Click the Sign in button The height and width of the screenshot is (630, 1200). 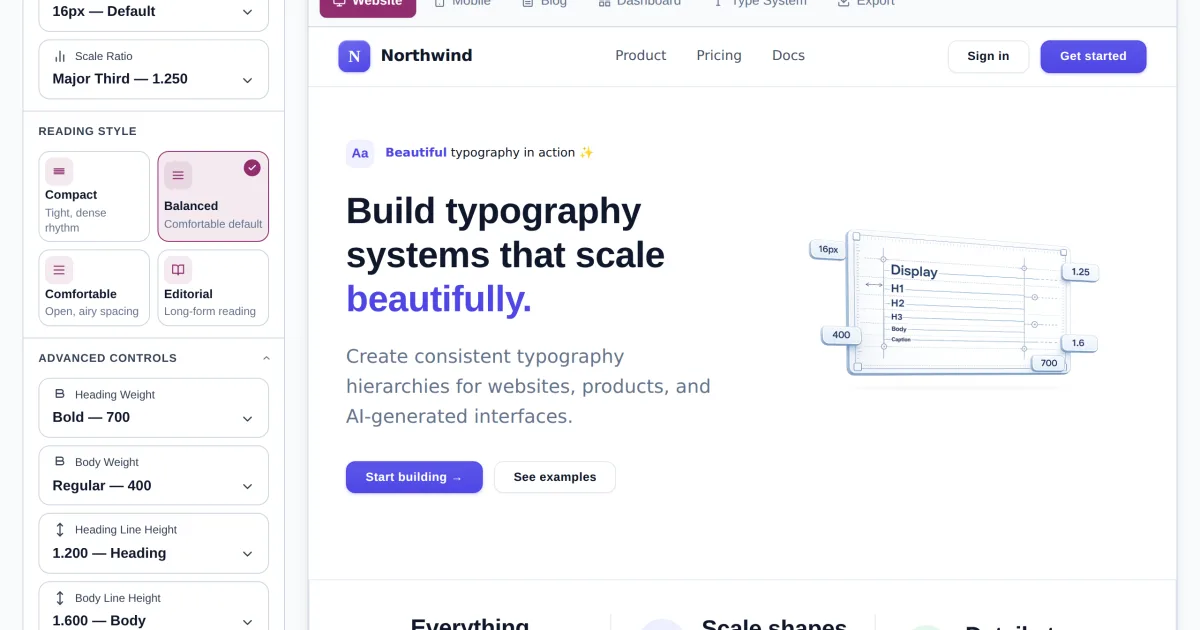coord(988,56)
